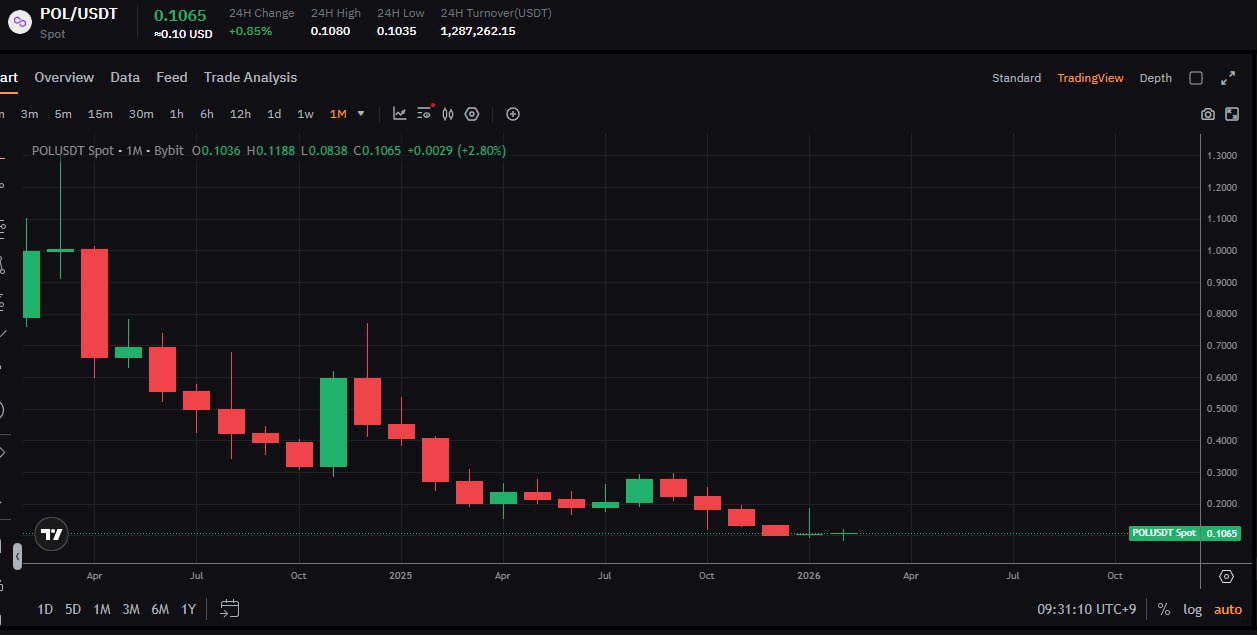Toggle the checkbox next to Depth
This screenshot has height=635, width=1257.
pyautogui.click(x=1196, y=78)
